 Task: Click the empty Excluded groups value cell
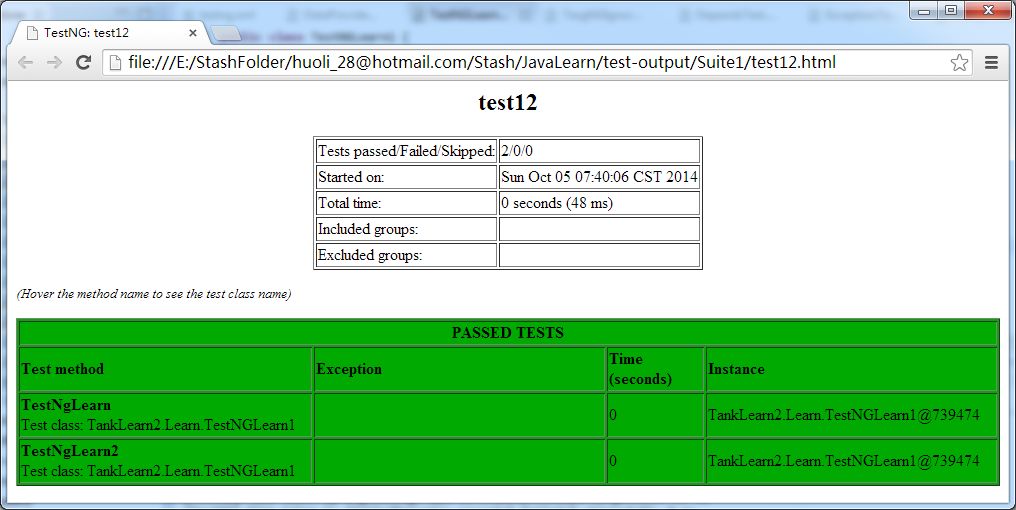coord(599,255)
